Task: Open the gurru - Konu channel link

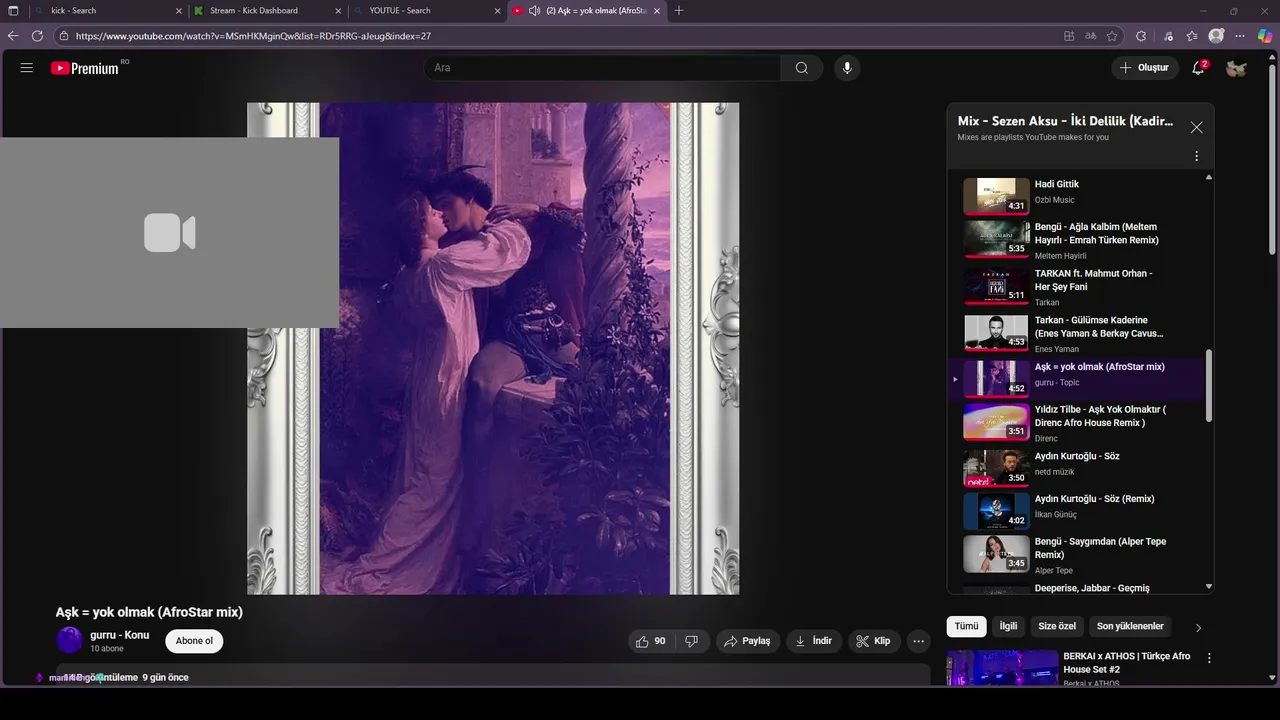Action: 119,635
